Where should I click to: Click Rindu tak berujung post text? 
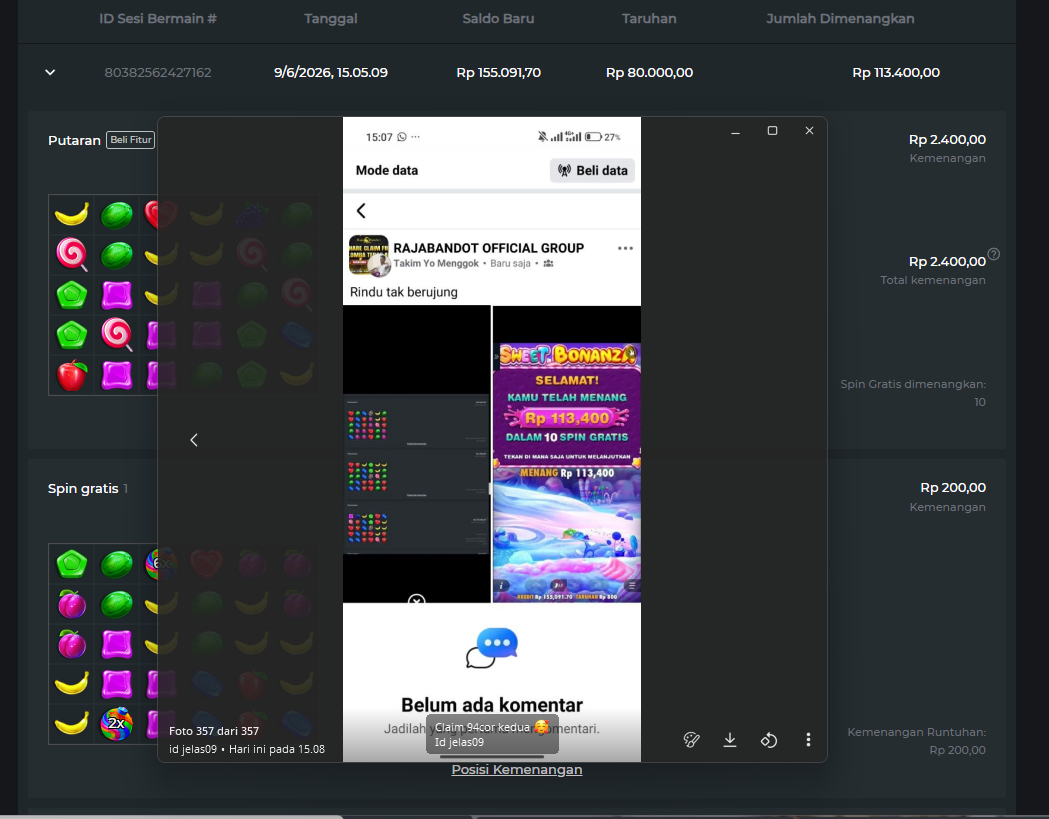(x=403, y=292)
